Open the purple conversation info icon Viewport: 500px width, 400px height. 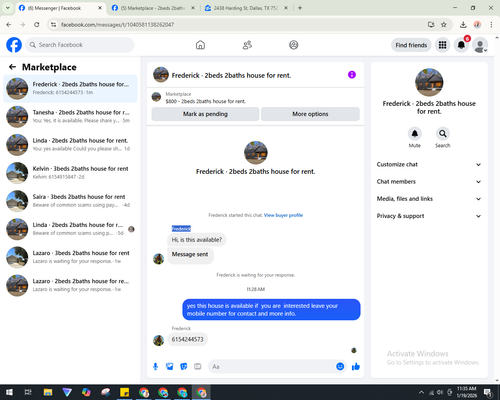(352, 75)
